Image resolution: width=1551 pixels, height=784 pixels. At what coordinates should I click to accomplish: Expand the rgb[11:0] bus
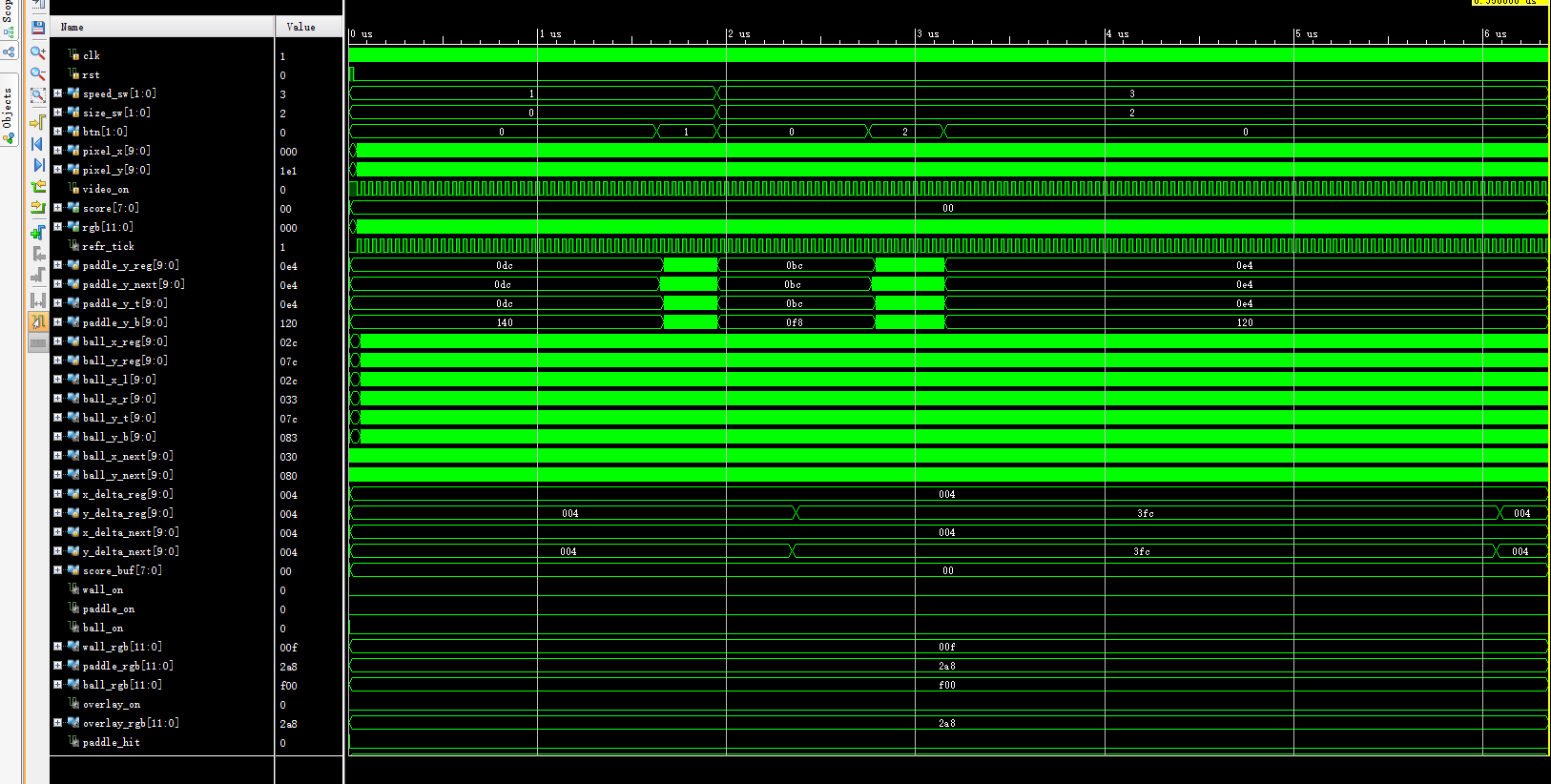(57, 227)
